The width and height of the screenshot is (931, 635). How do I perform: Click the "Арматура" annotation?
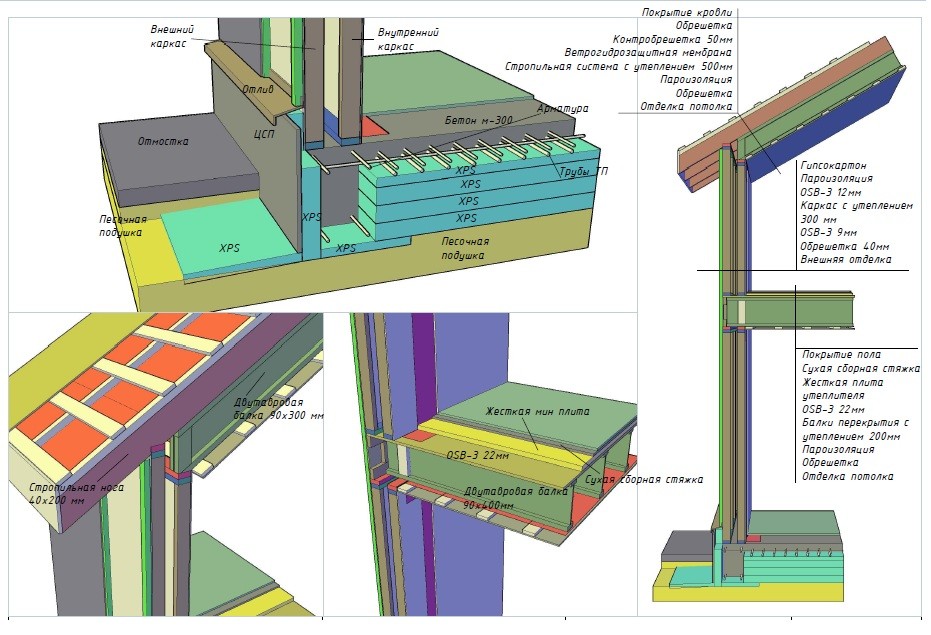[x=563, y=107]
